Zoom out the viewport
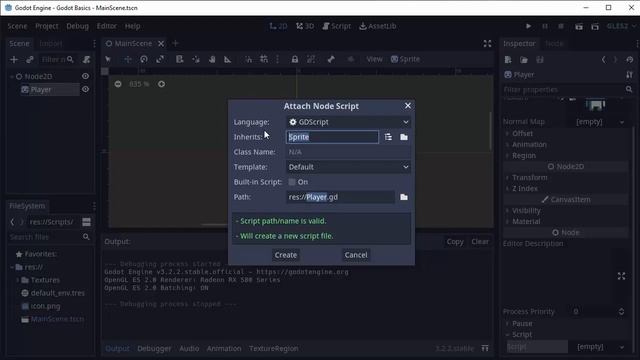Screen dimensions: 640x360 (x=118, y=84)
